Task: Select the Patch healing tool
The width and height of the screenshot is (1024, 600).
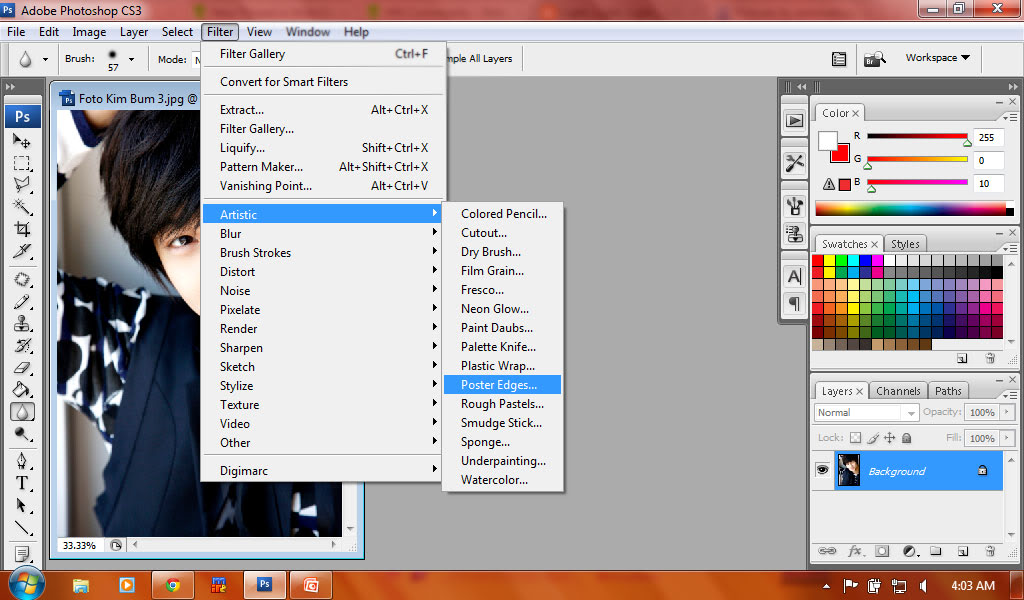Action: coord(22,280)
